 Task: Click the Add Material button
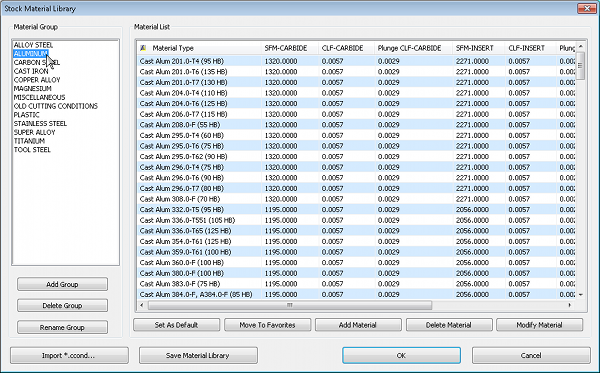358,325
